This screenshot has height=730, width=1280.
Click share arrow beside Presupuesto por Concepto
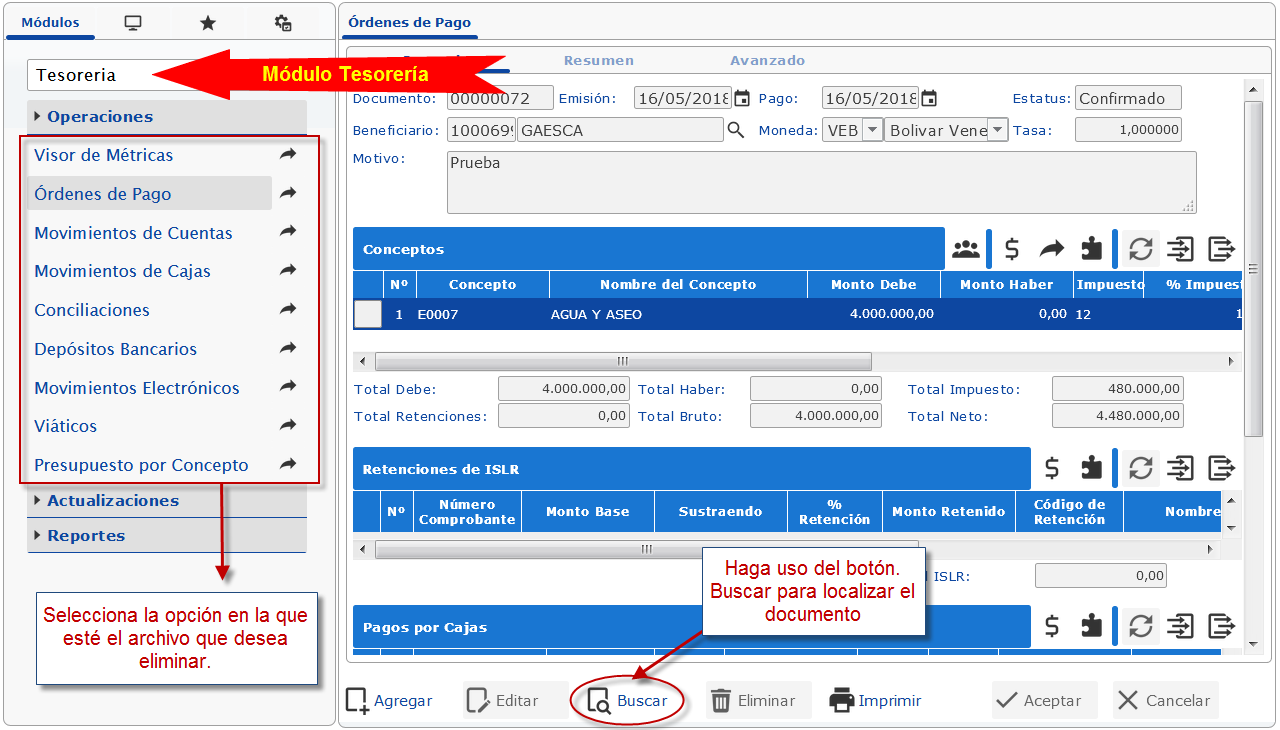288,464
